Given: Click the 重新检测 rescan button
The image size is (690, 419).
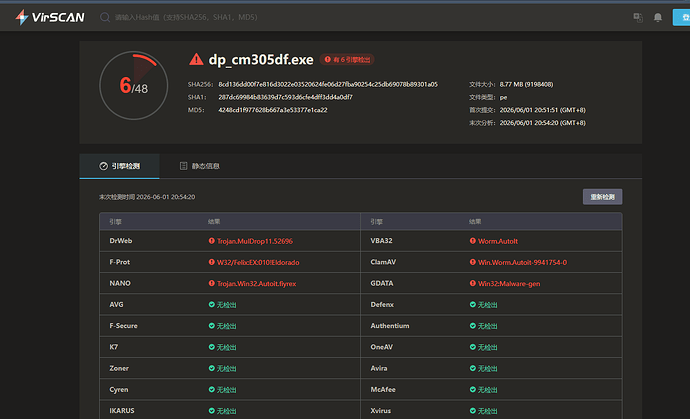Looking at the screenshot, I should (602, 197).
